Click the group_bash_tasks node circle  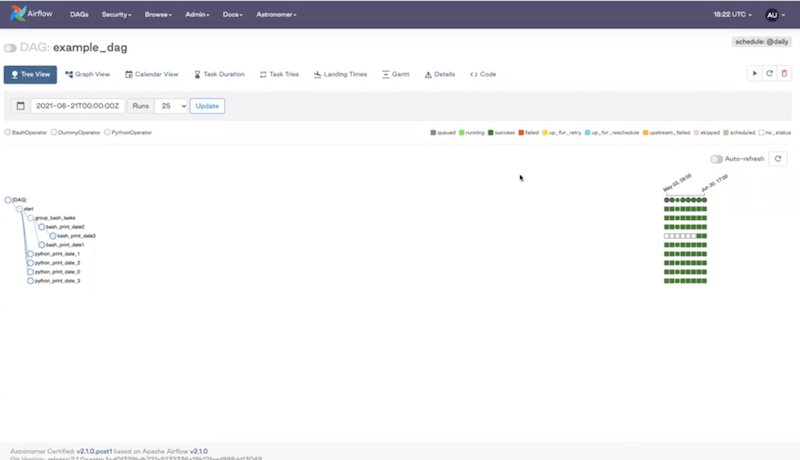click(30, 217)
